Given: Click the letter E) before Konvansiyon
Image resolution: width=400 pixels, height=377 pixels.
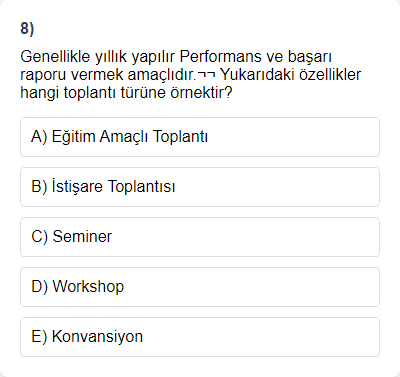Looking at the screenshot, I should (39, 337).
